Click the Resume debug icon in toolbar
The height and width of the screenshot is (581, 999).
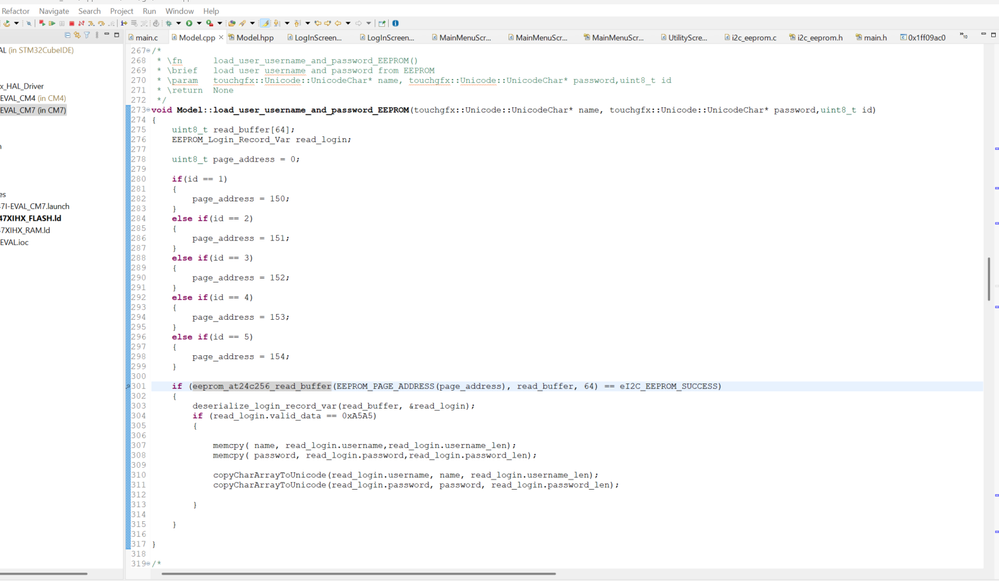[51, 23]
